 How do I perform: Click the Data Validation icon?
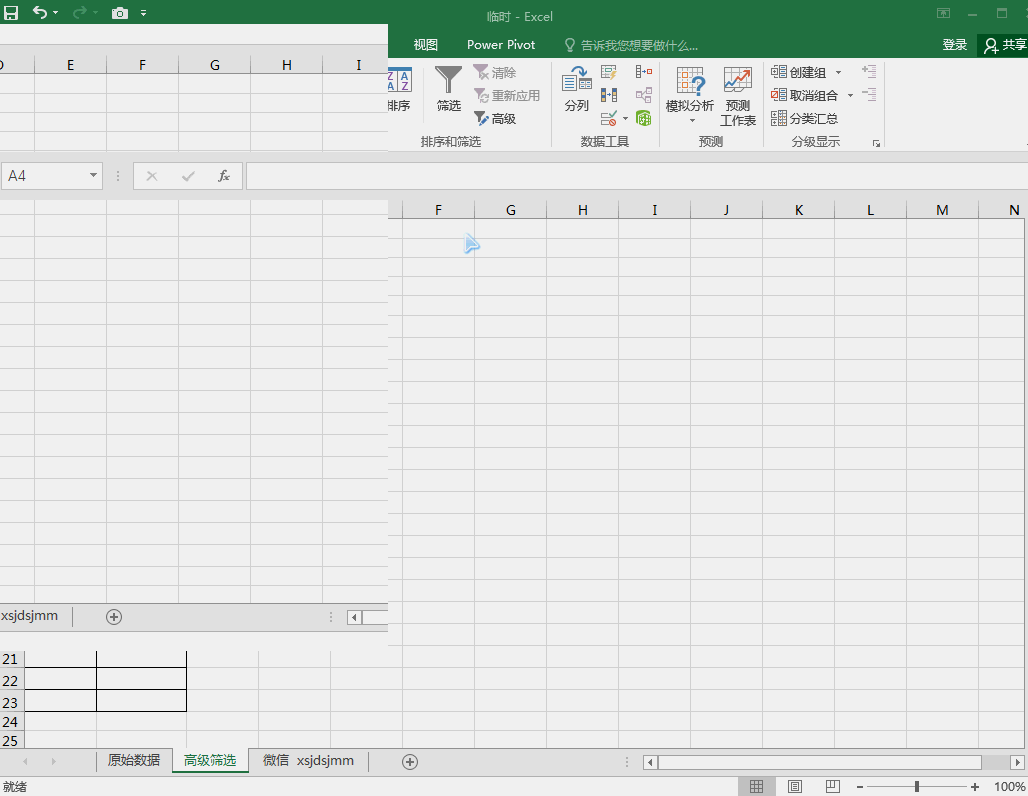click(x=609, y=119)
